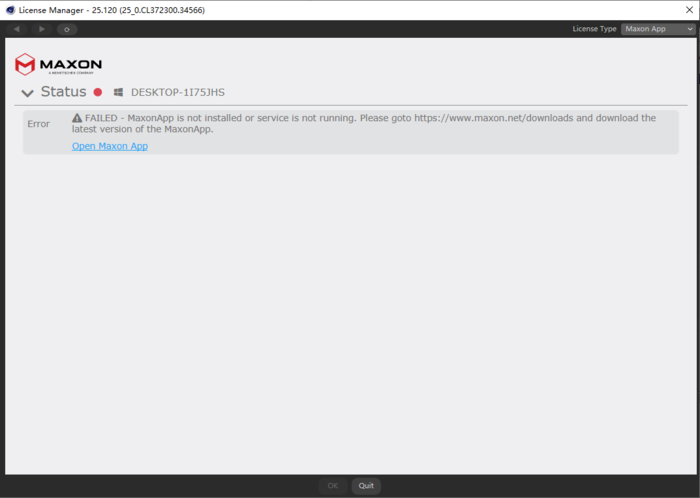
Task: Open the Maxon App link
Action: coord(110,146)
